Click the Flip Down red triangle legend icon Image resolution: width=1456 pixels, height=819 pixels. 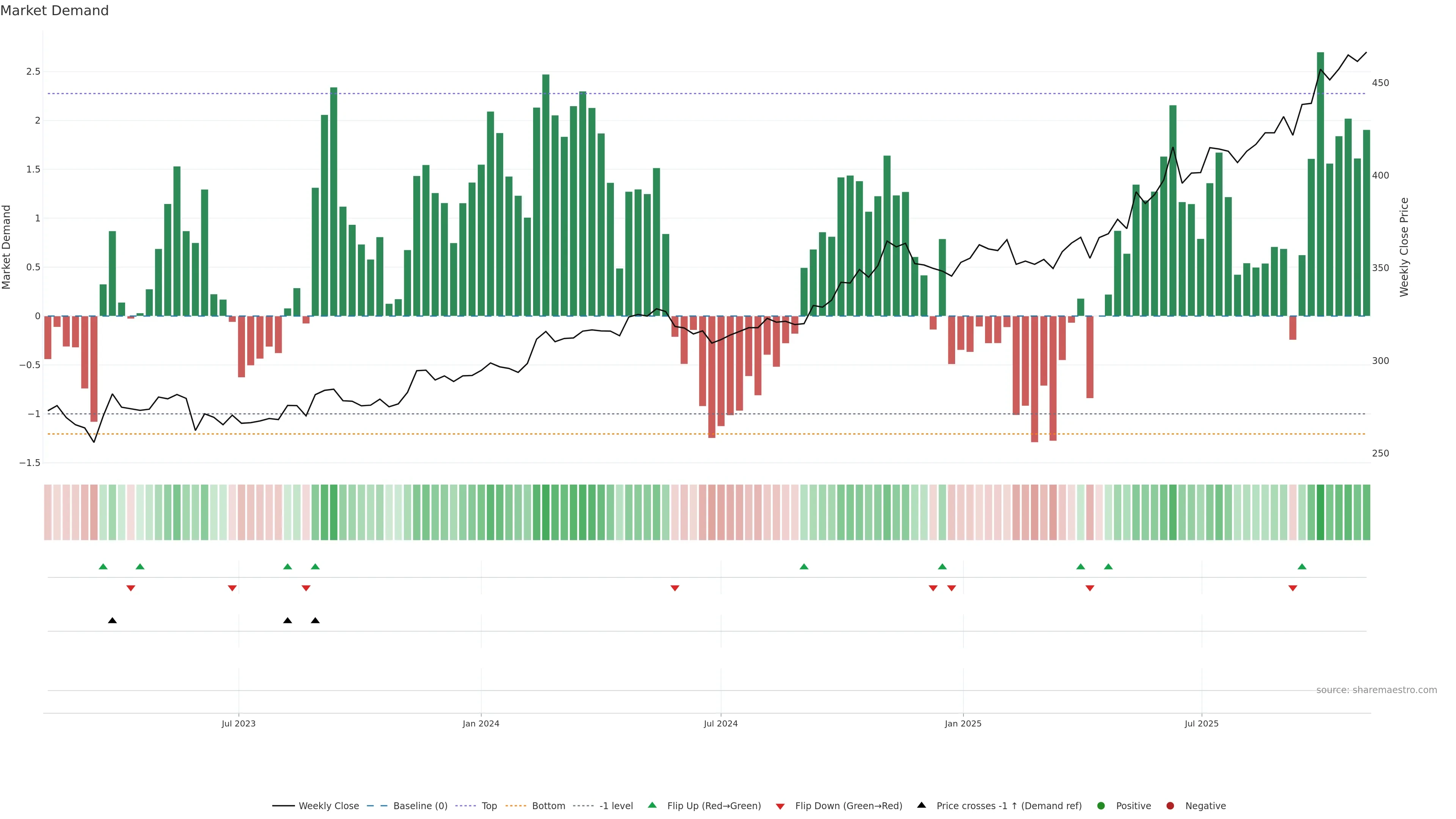[x=780, y=806]
